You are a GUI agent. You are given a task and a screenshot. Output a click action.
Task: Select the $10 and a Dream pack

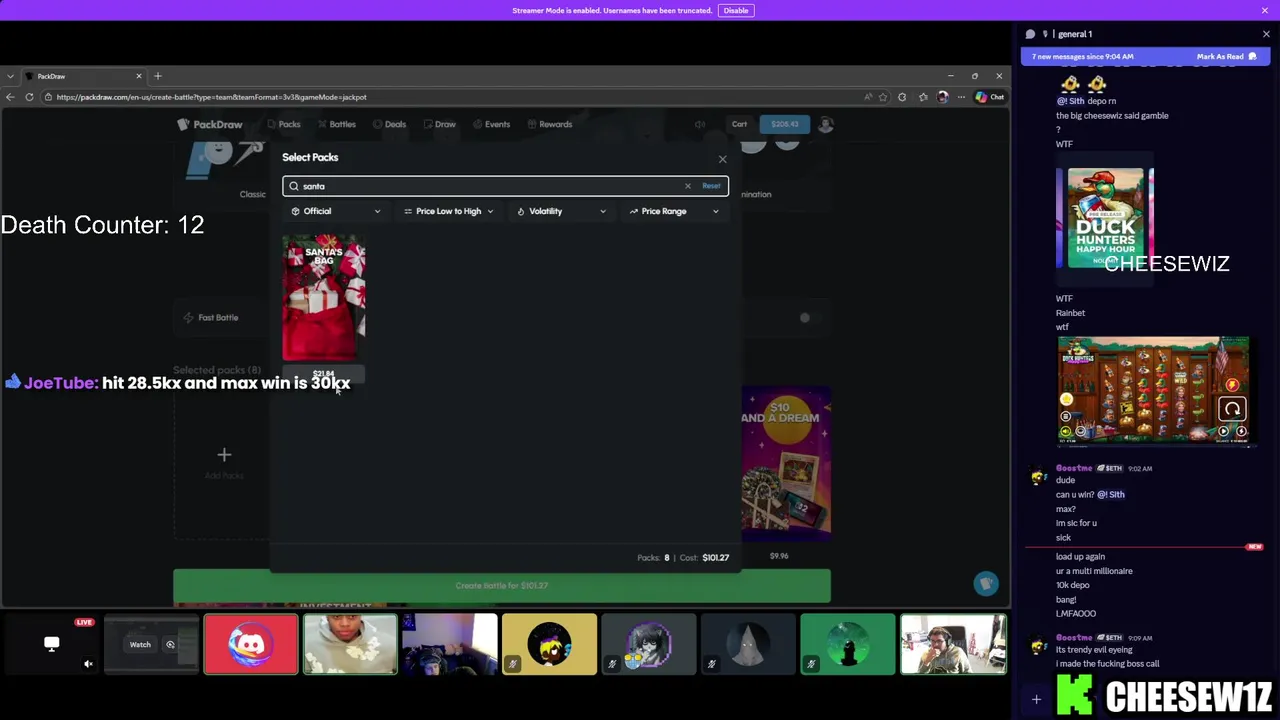786,465
